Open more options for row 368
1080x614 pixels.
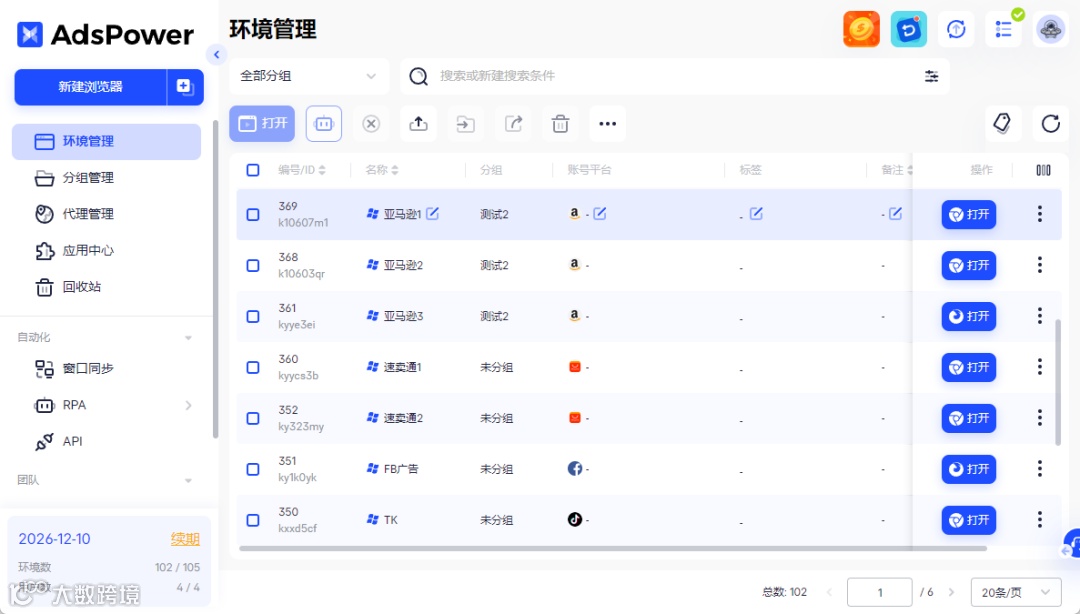click(1039, 265)
